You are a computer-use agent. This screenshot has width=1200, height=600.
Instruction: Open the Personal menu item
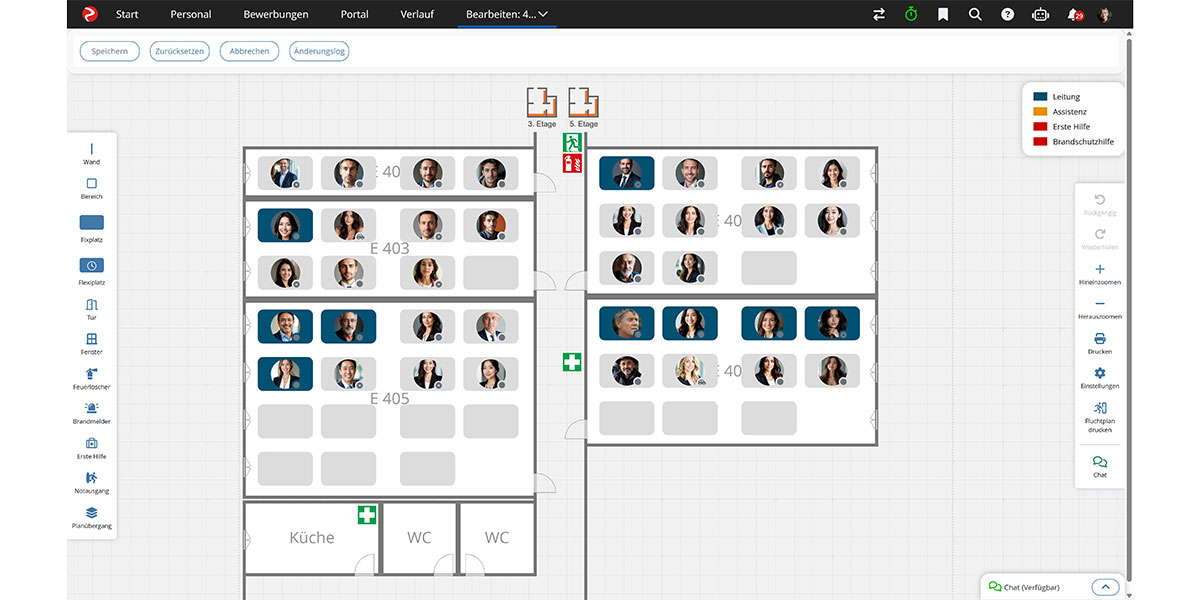[191, 14]
